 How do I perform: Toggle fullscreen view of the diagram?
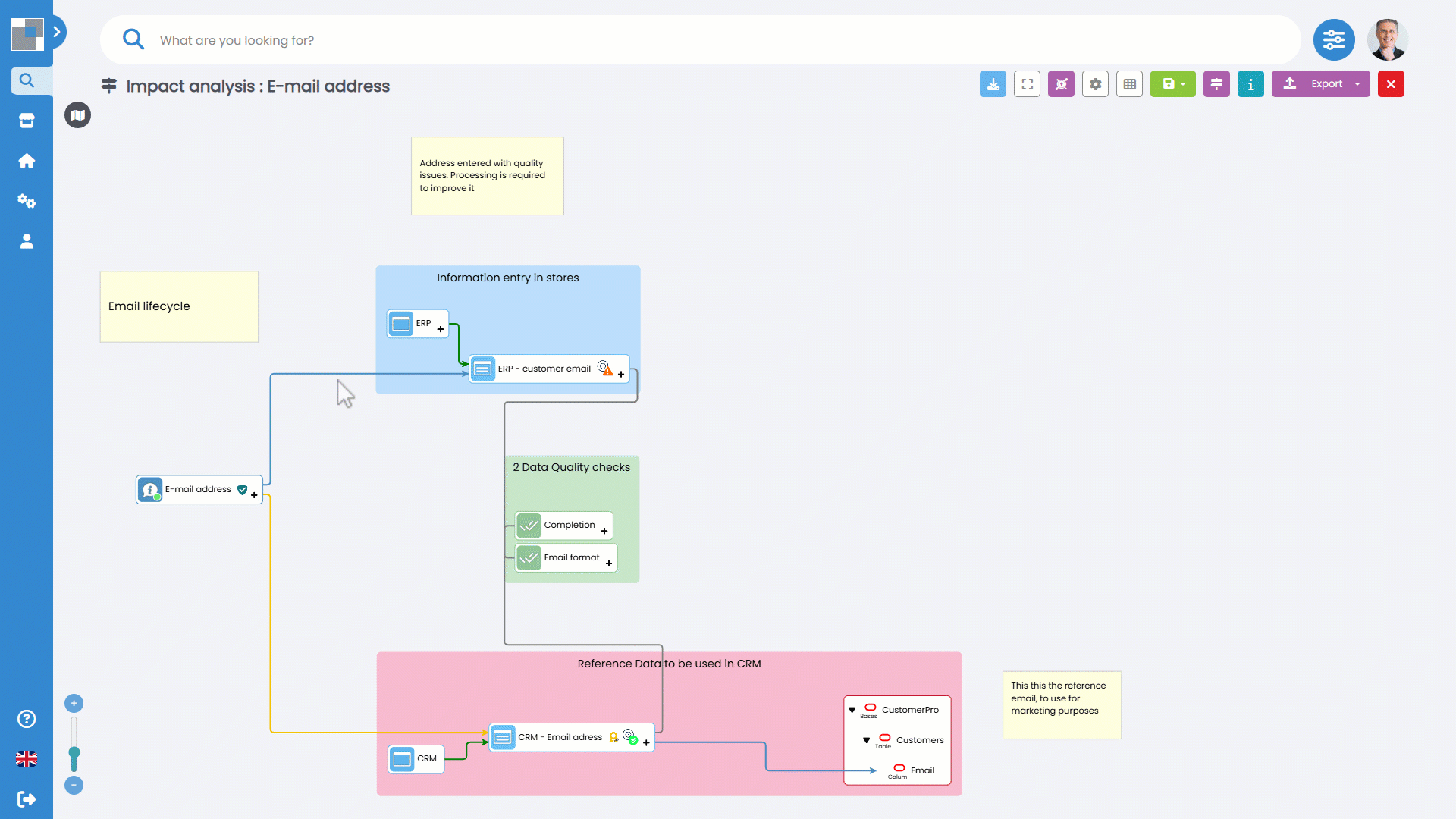1027,84
